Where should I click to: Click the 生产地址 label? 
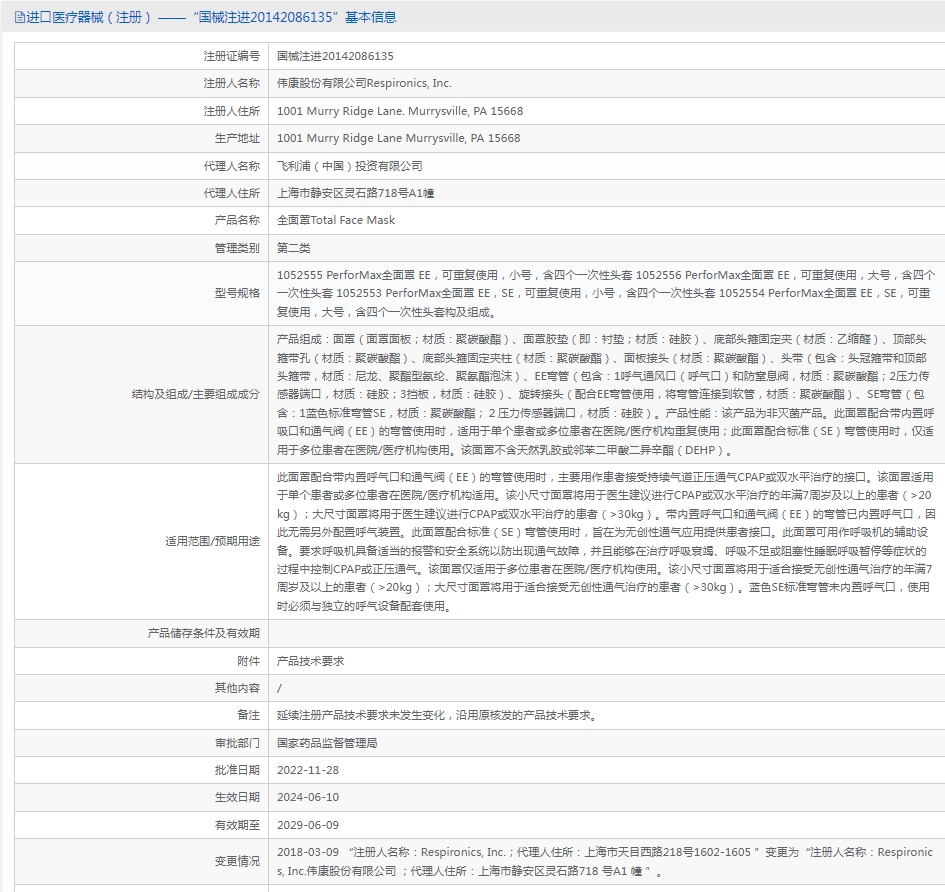237,138
